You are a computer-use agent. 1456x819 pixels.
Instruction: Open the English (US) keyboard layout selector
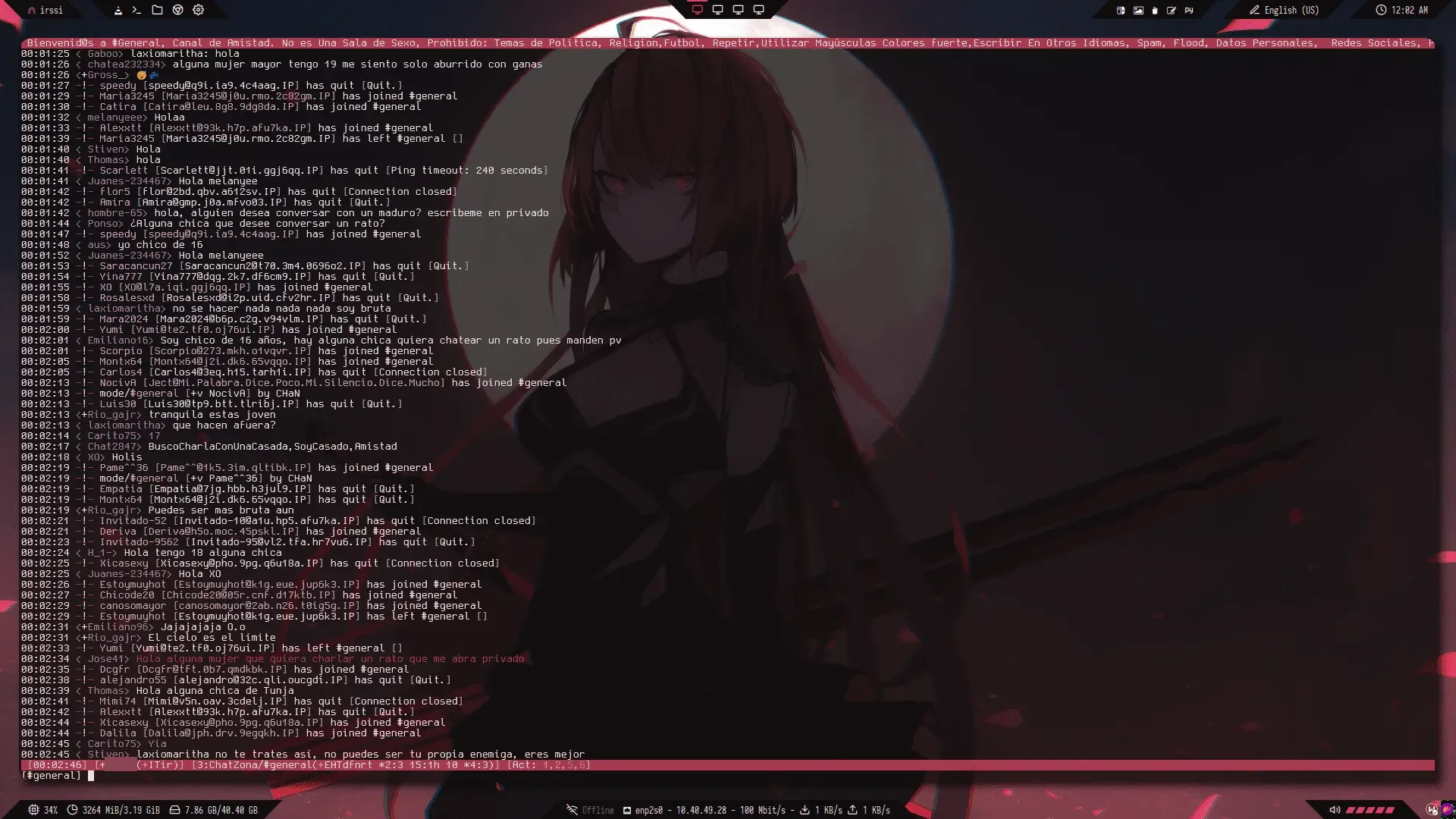tap(1285, 10)
